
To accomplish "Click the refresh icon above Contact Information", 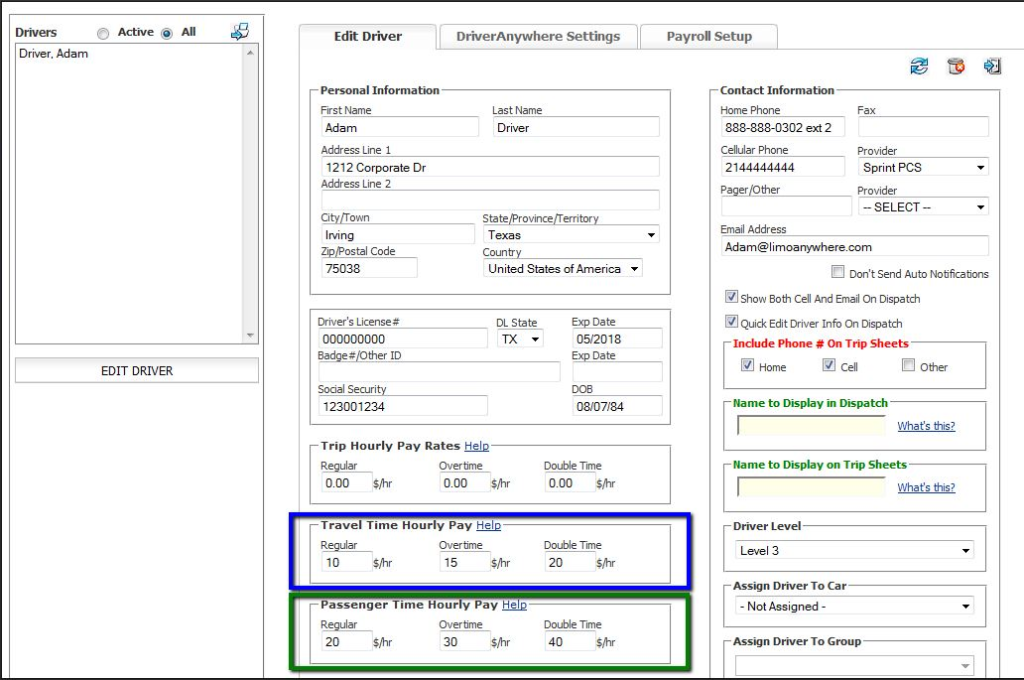I will coord(919,66).
